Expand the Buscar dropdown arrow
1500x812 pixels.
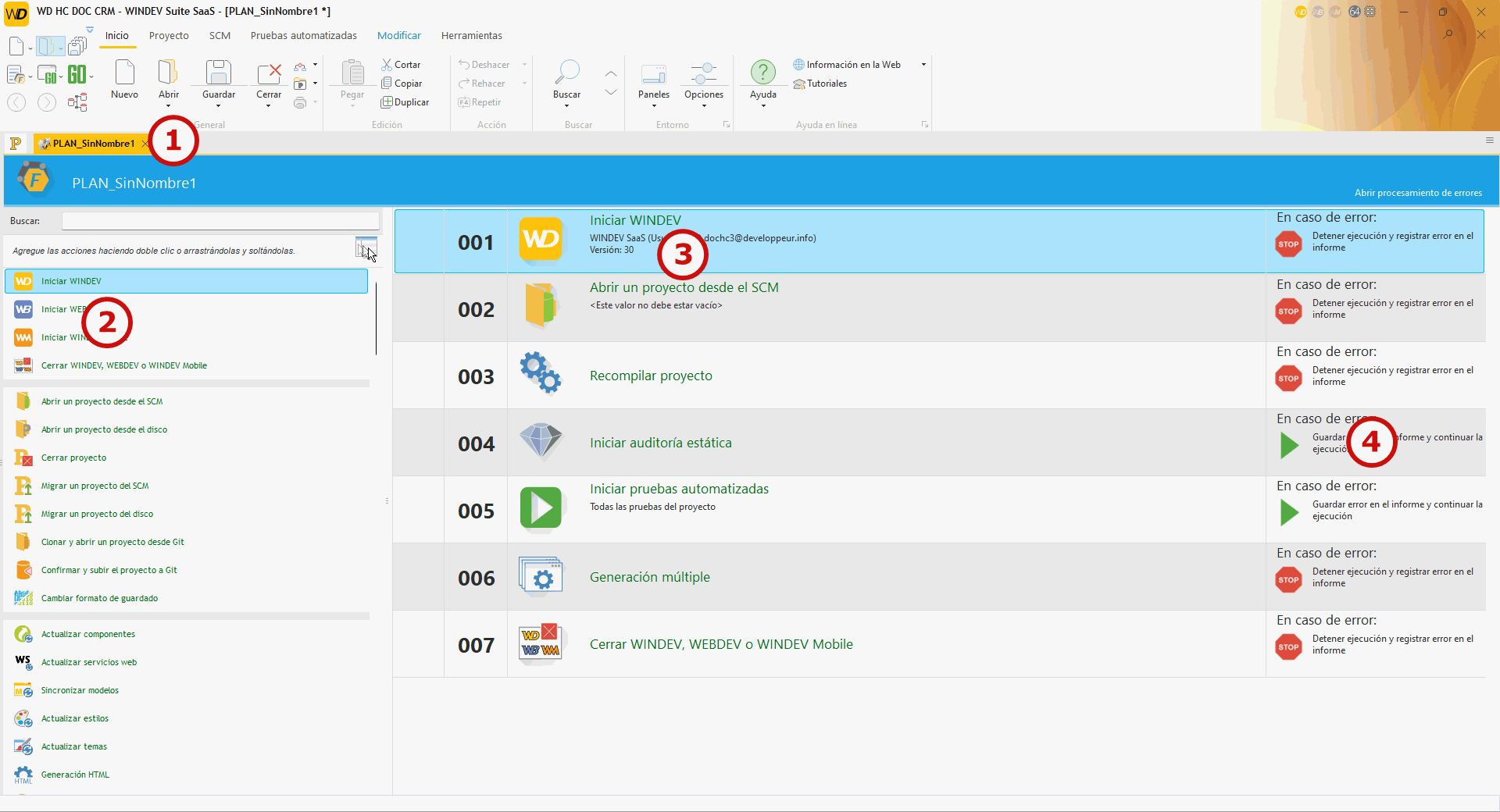(567, 106)
